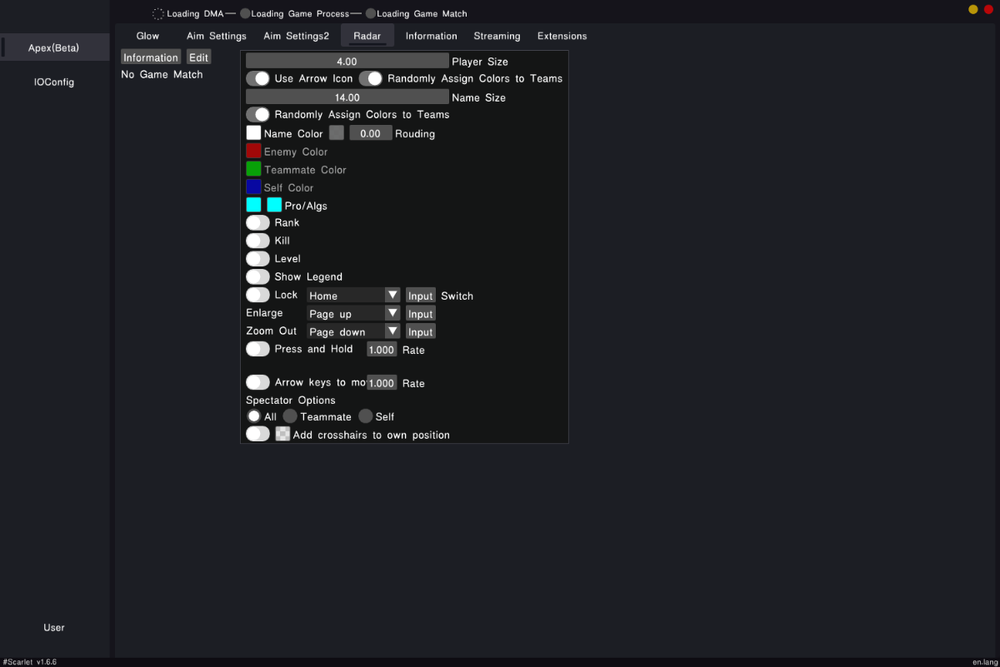Click the crosshair icon beside Add crosshairs

point(283,434)
